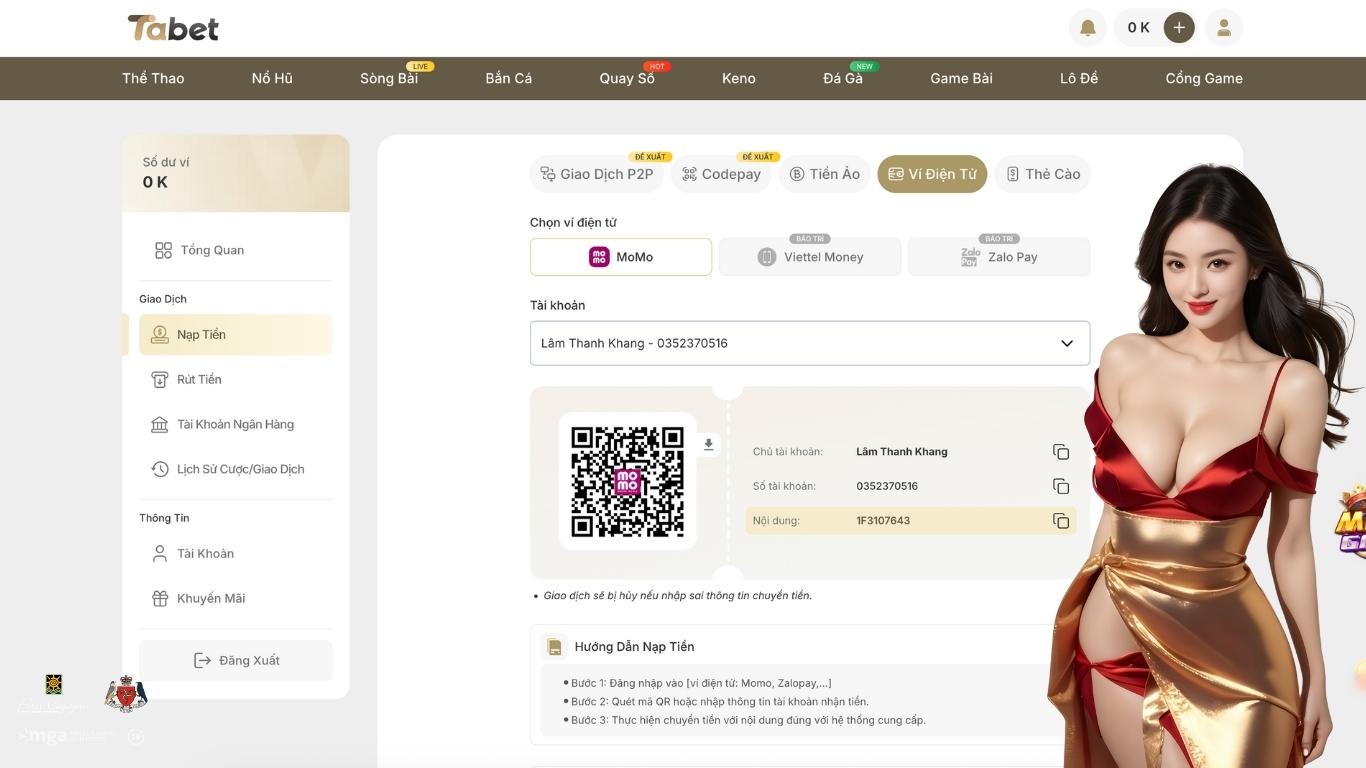Viewport: 1366px width, 768px height.
Task: Copy the transfer content code 1F3107643
Action: pos(1061,521)
